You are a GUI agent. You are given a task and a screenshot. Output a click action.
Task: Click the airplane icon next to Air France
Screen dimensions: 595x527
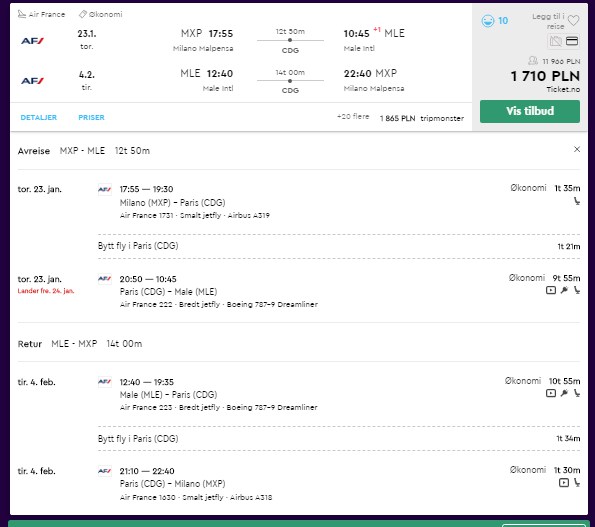pyautogui.click(x=22, y=14)
